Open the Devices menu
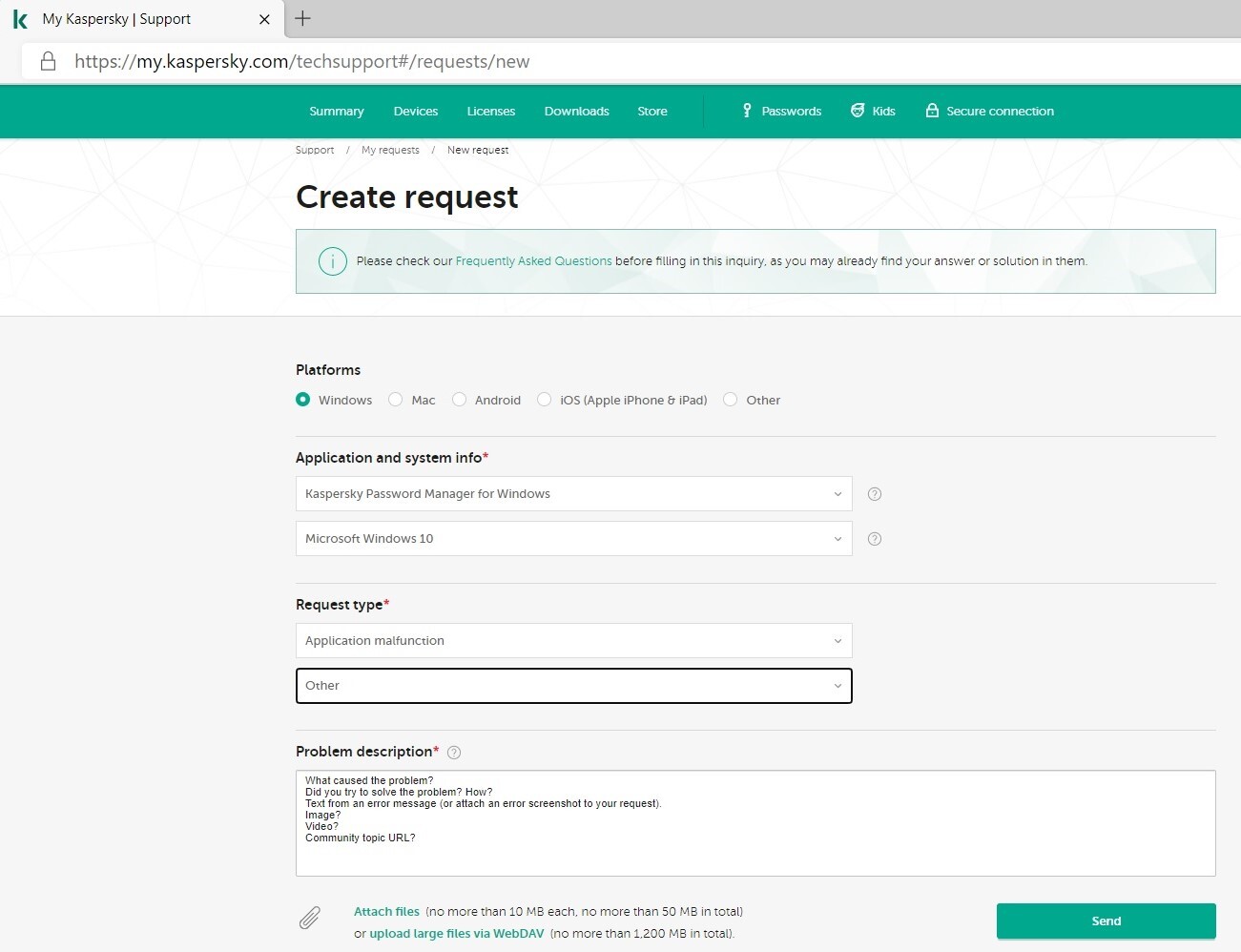Screen dimensions: 1241x952 coord(416,112)
